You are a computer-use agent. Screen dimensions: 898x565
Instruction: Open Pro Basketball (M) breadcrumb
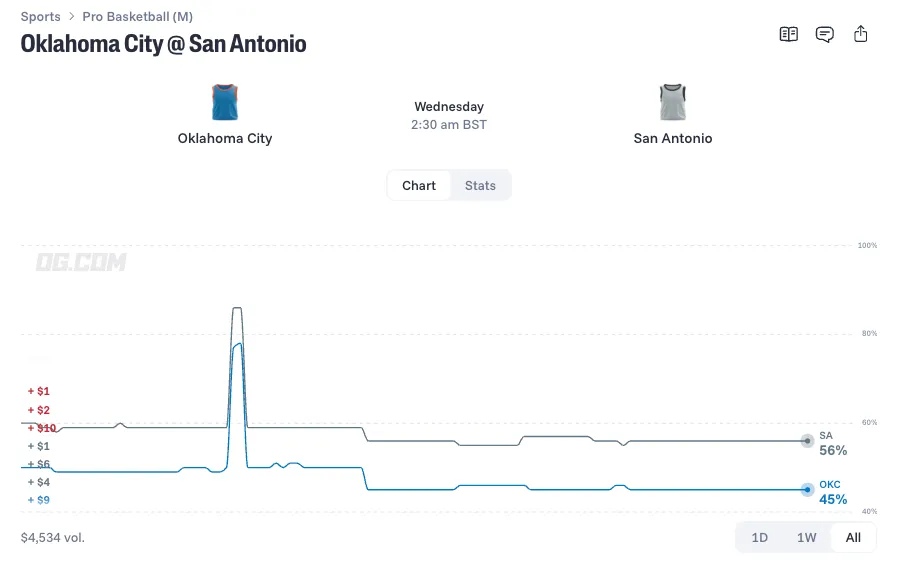(137, 17)
